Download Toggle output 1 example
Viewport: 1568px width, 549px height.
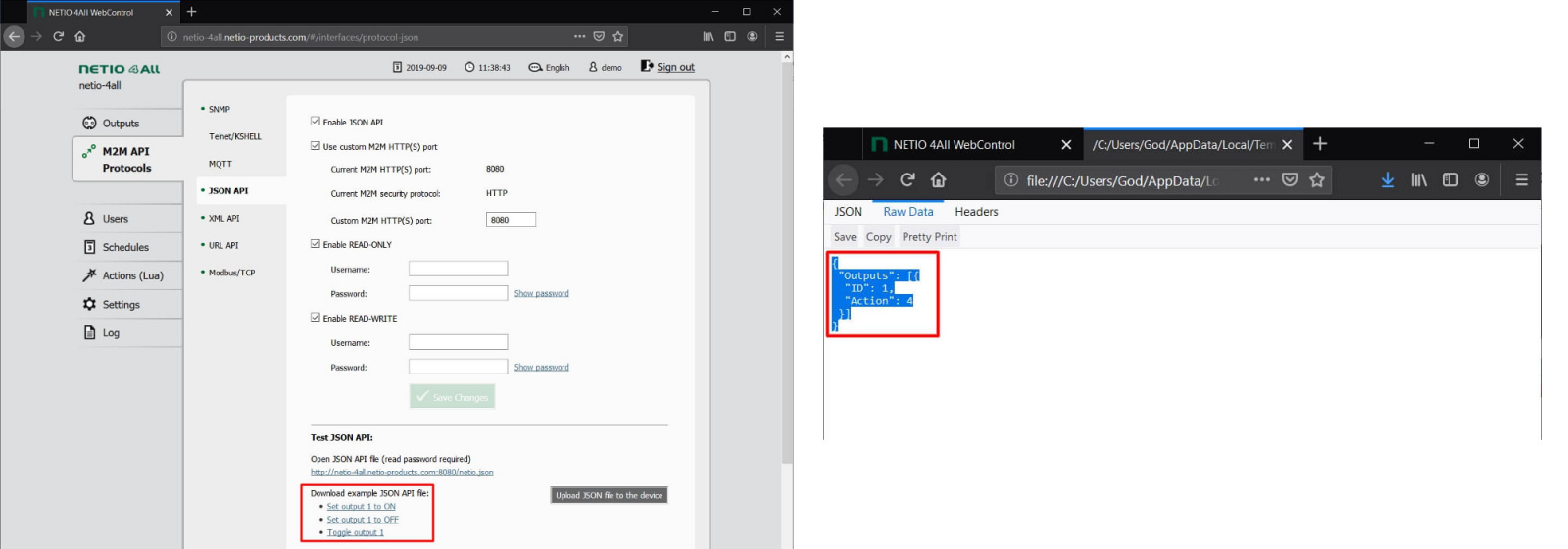(356, 532)
